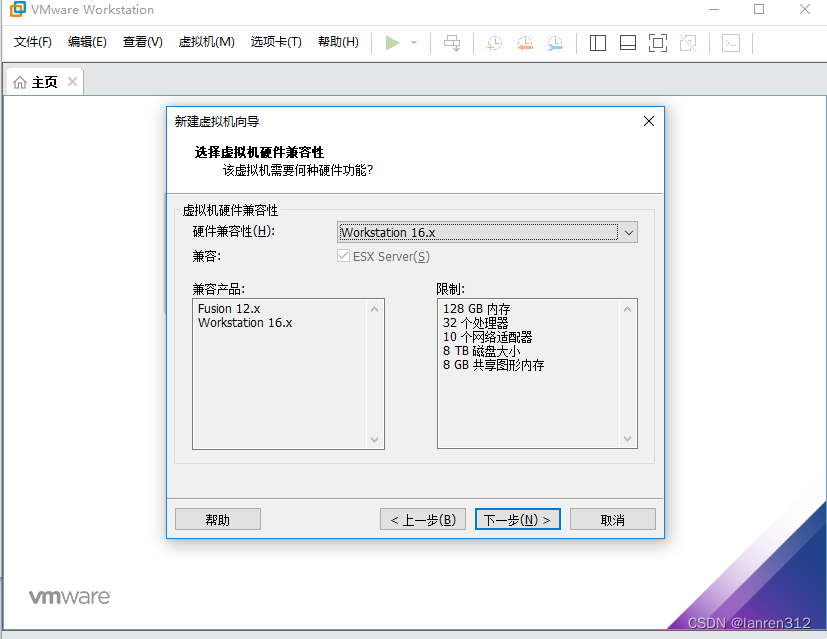Screen dimensions: 827x639
Task: Click 限制 list scroll up arrow
Action: [628, 309]
